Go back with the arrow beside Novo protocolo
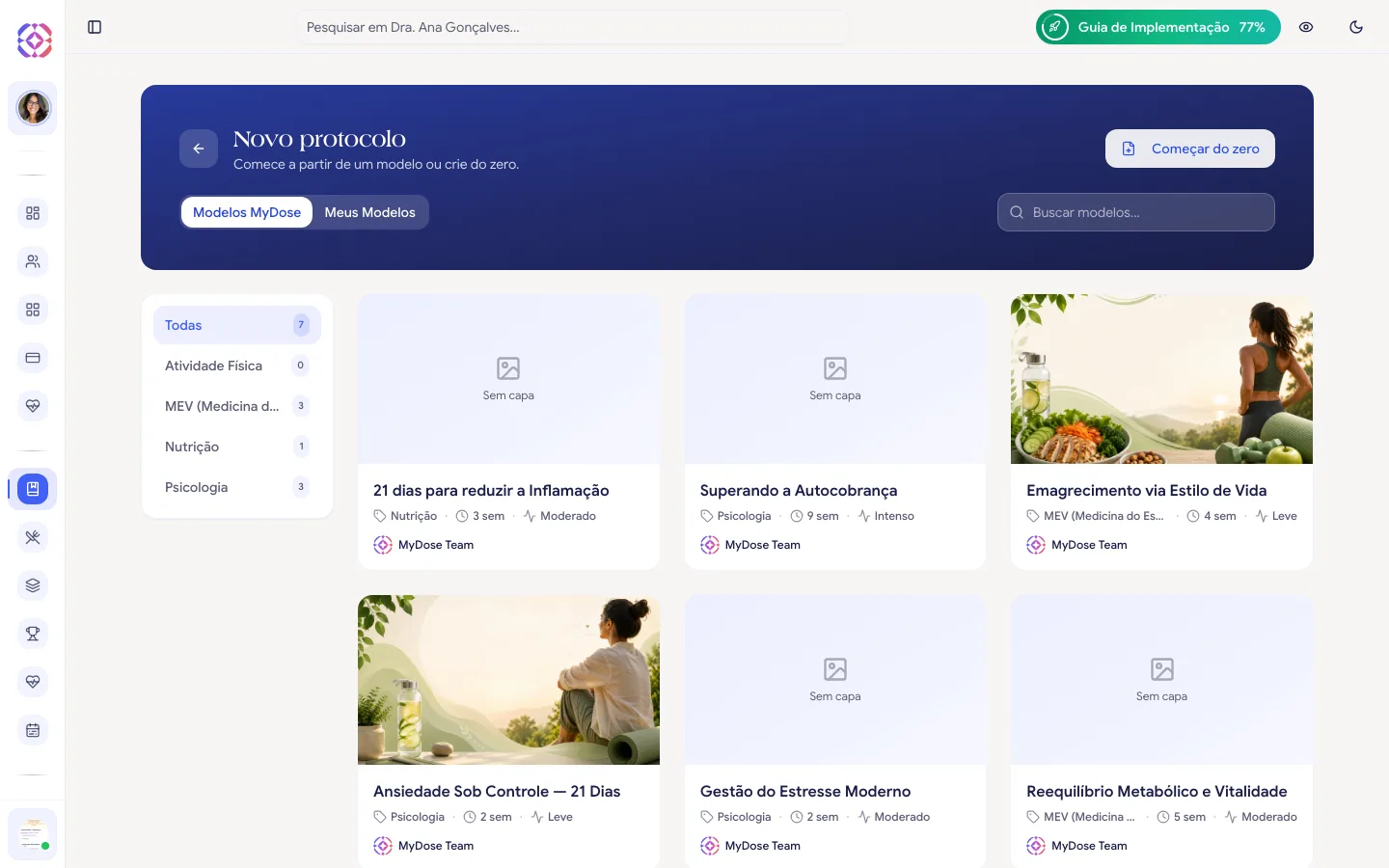This screenshot has height=868, width=1389. point(199,149)
